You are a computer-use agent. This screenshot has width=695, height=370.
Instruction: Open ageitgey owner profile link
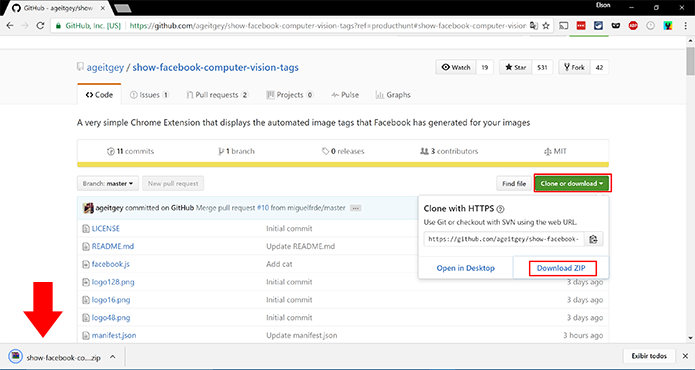tap(105, 67)
